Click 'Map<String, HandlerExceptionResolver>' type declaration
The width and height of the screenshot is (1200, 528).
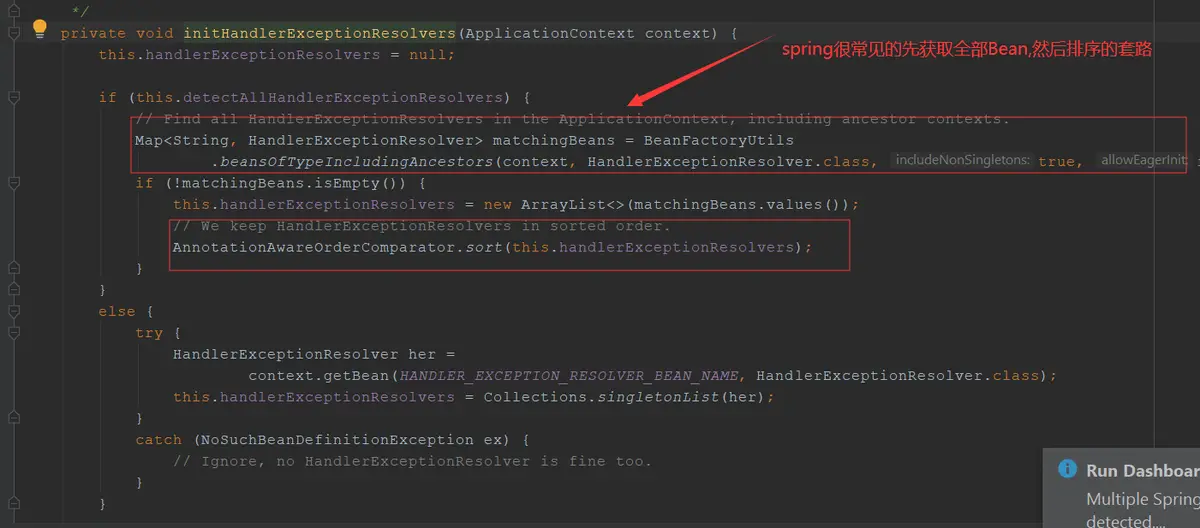309,140
